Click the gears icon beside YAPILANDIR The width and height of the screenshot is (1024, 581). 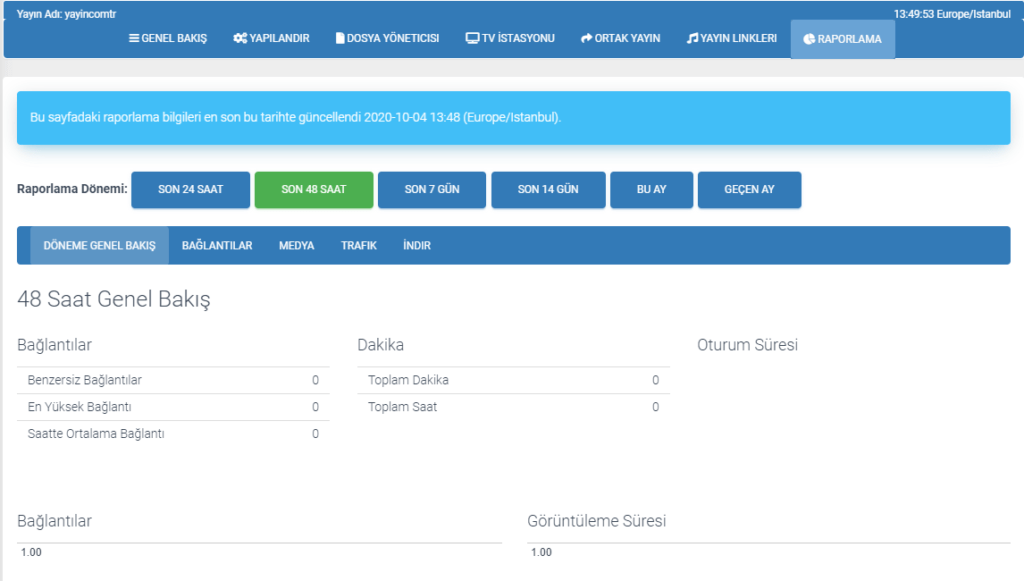point(240,39)
